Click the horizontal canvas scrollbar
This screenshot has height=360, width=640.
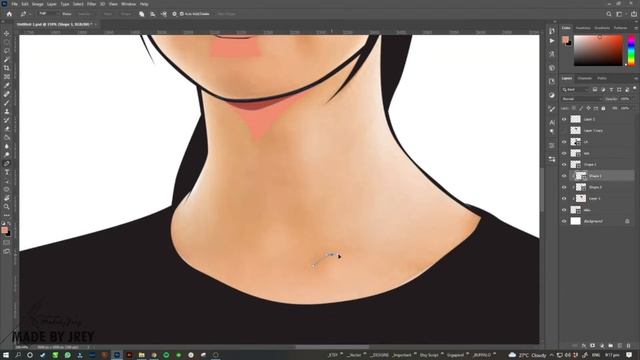pyautogui.click(x=332, y=347)
